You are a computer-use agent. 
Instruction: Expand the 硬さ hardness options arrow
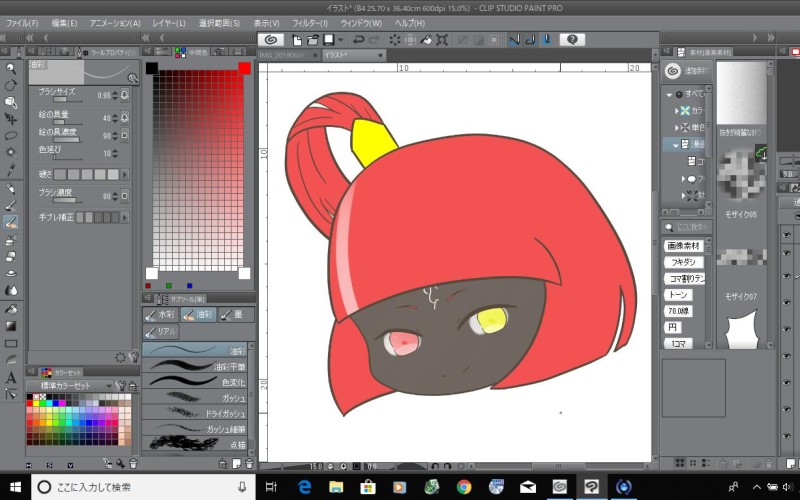[124, 174]
